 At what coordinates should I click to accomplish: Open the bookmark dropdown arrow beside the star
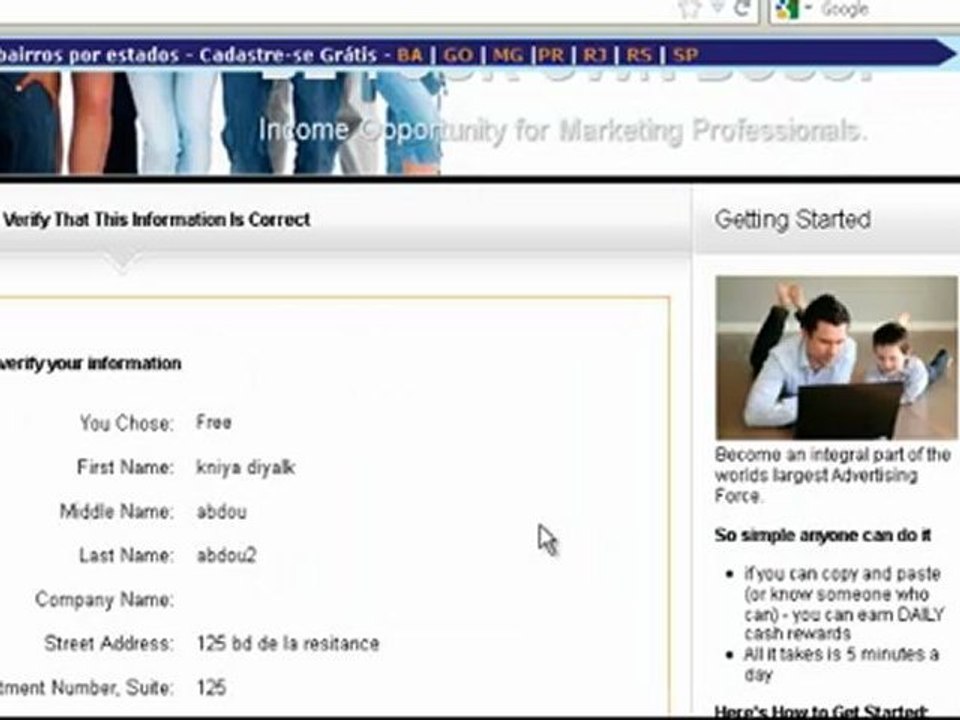pyautogui.click(x=718, y=7)
